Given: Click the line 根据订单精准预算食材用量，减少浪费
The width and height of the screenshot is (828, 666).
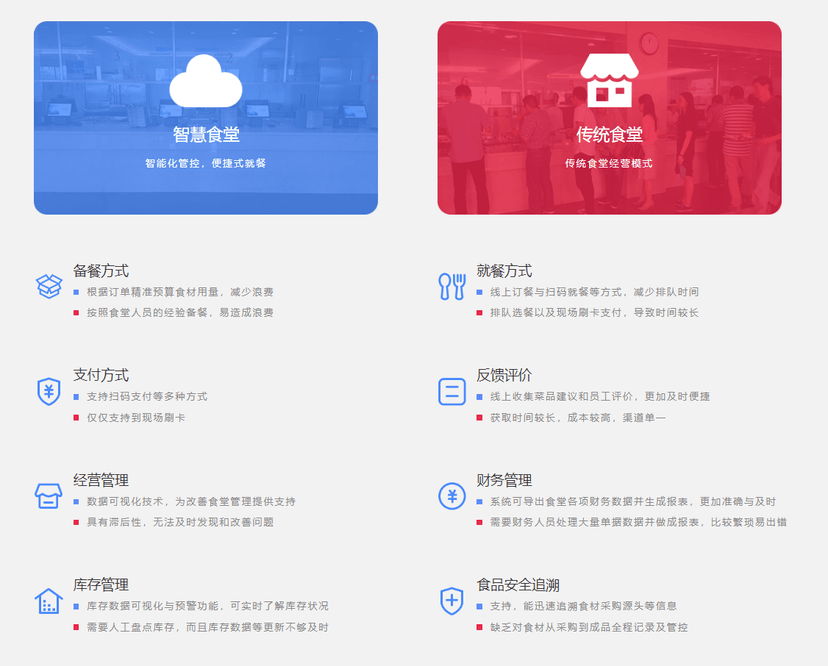Looking at the screenshot, I should [180, 292].
